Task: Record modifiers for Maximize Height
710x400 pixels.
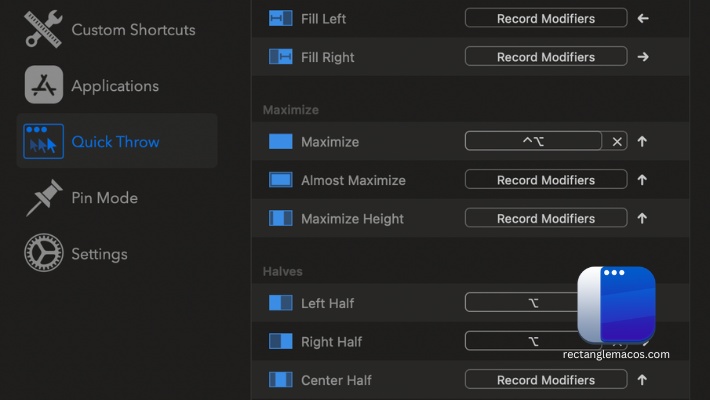Action: [546, 218]
